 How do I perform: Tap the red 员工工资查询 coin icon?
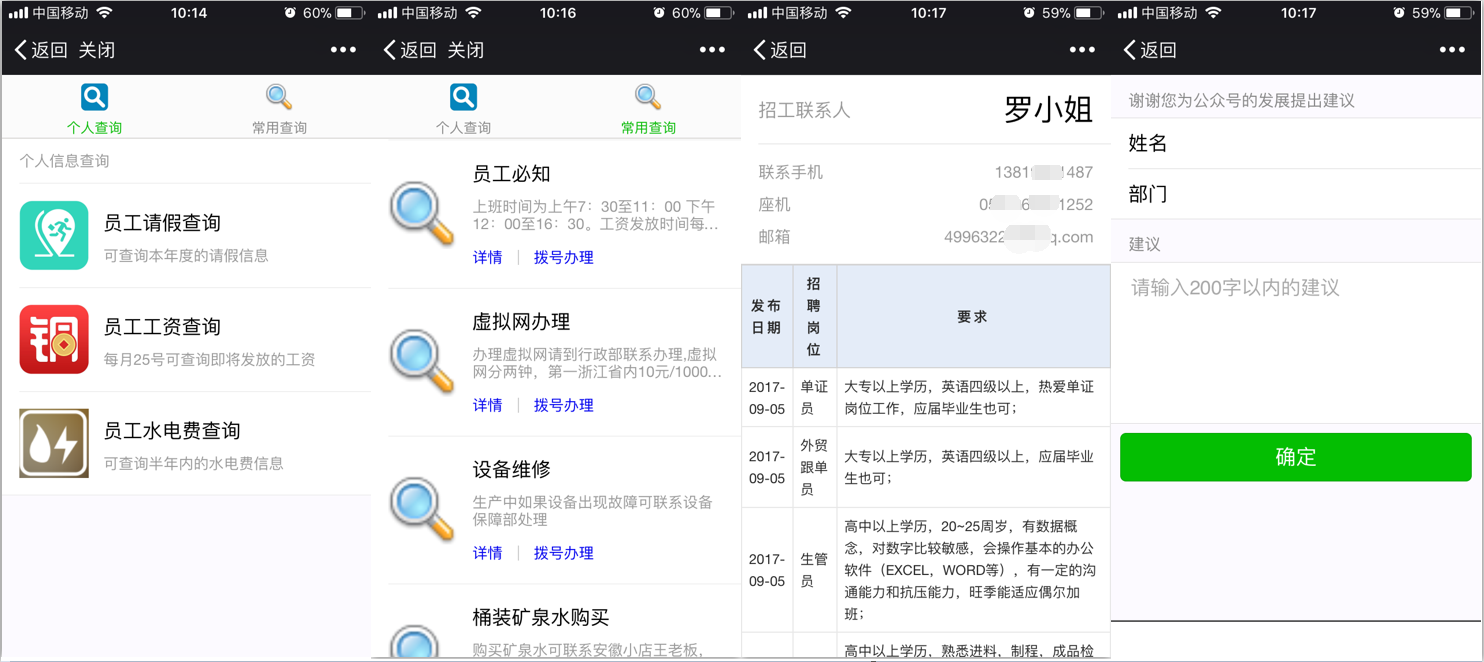tap(54, 339)
